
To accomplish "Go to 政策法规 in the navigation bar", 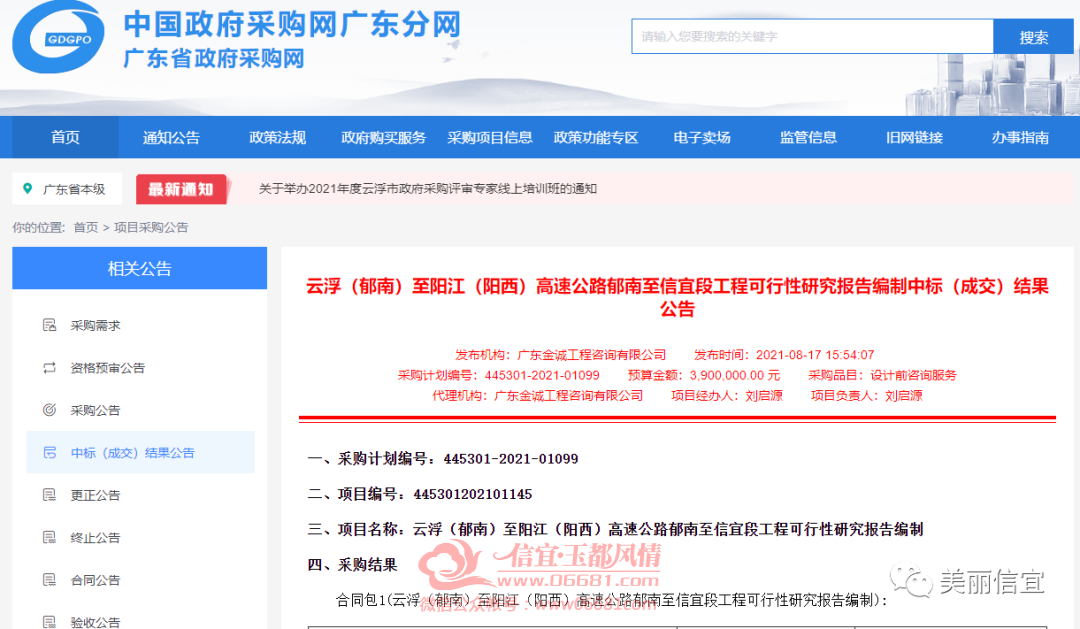I will (278, 137).
